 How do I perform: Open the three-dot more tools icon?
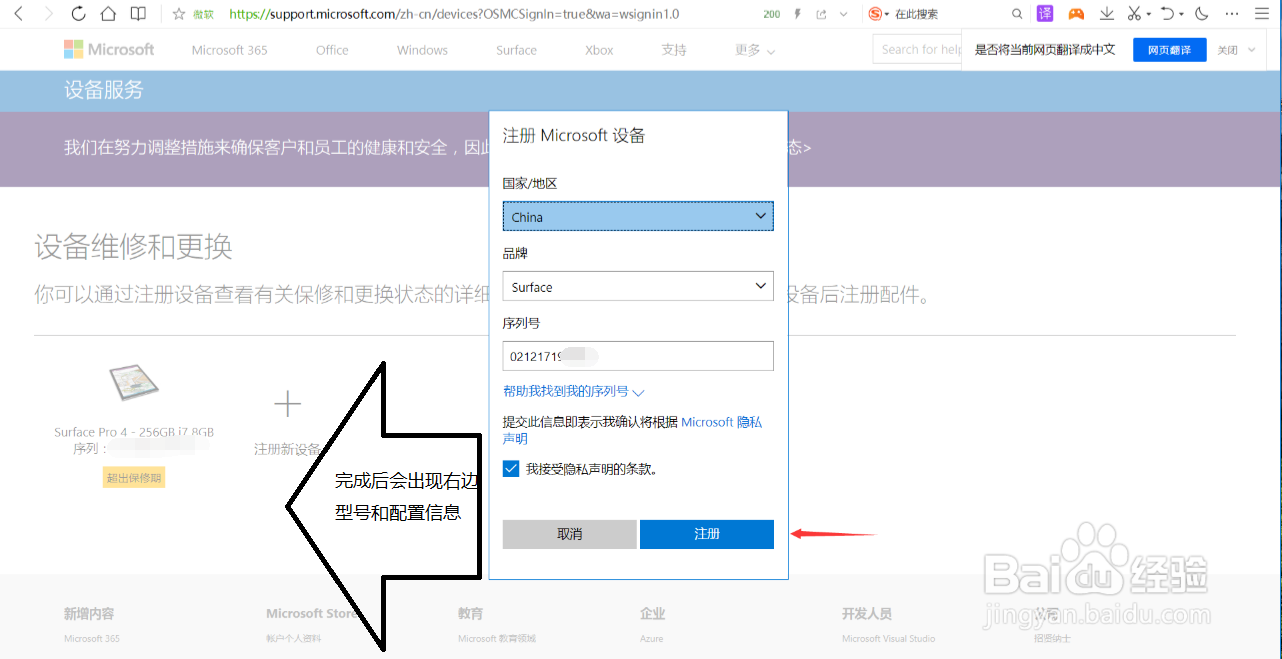[x=1233, y=14]
